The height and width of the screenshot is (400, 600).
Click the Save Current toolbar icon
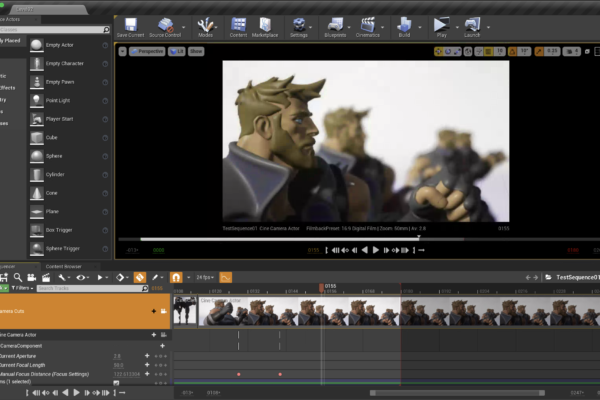130,27
